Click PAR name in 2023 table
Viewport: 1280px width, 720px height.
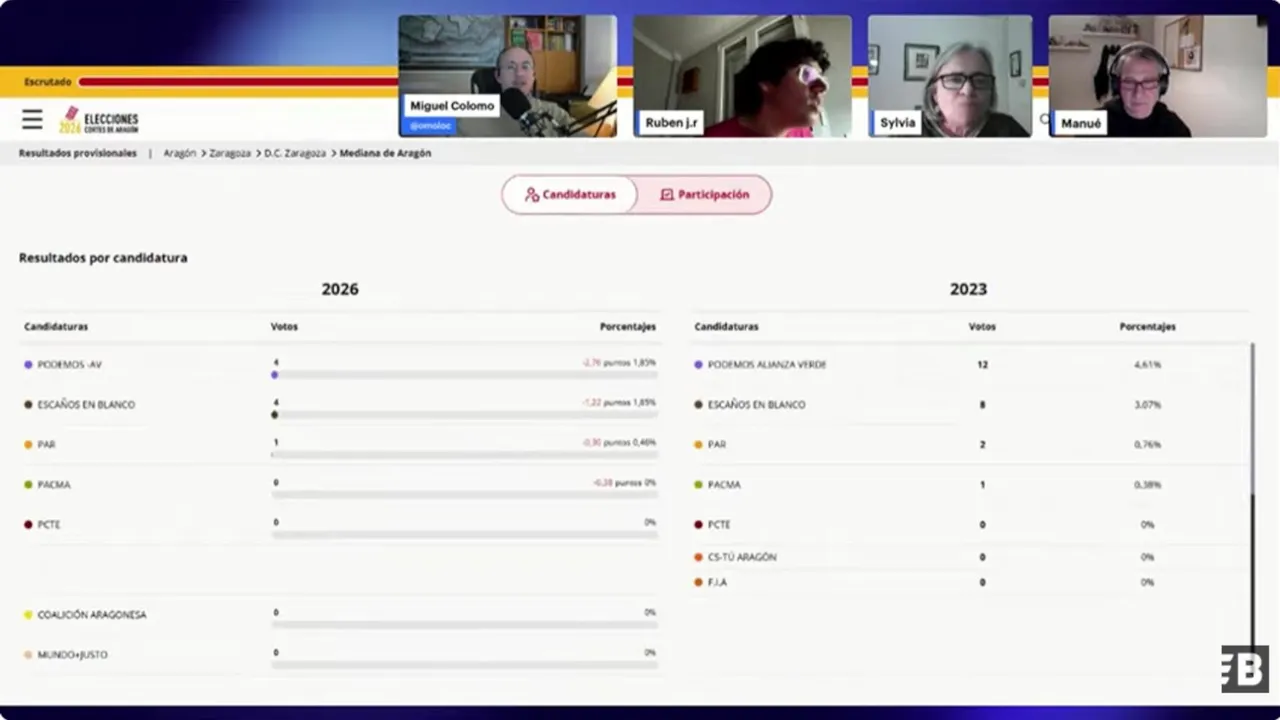(x=717, y=445)
